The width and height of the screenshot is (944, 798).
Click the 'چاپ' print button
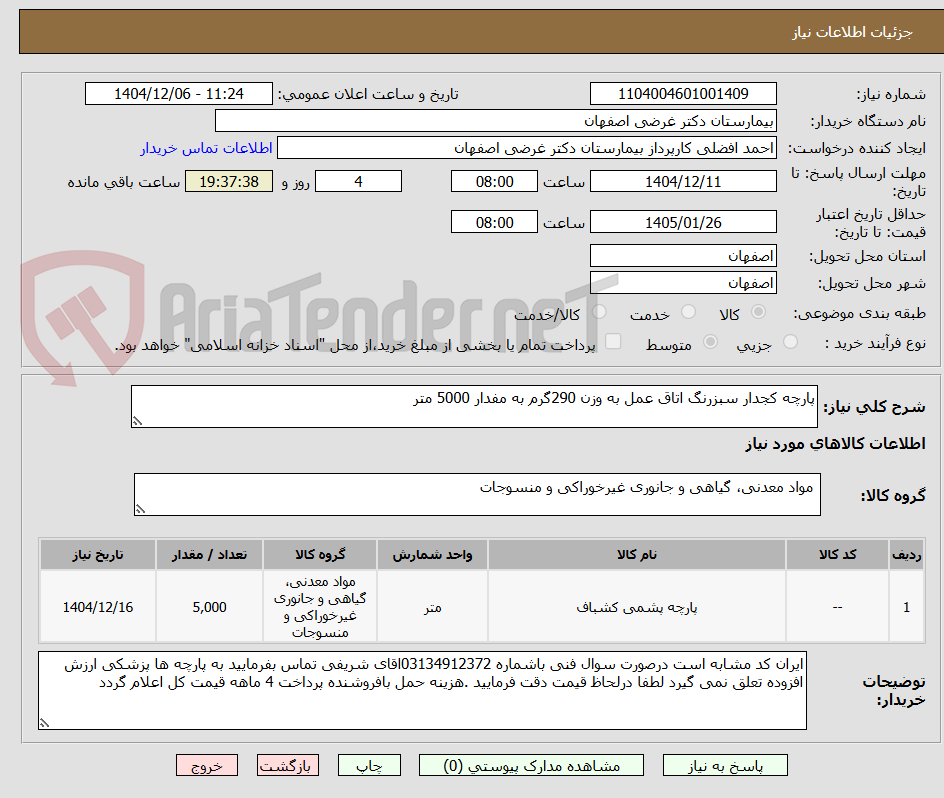tap(369, 765)
